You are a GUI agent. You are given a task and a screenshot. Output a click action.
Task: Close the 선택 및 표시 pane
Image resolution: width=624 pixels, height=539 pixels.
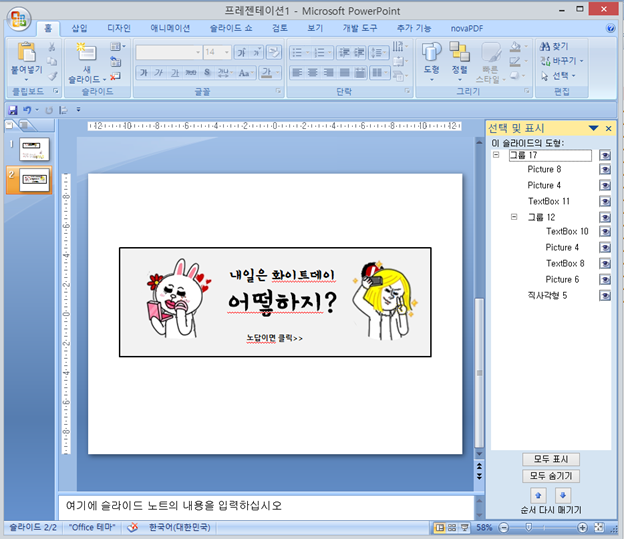tap(608, 128)
